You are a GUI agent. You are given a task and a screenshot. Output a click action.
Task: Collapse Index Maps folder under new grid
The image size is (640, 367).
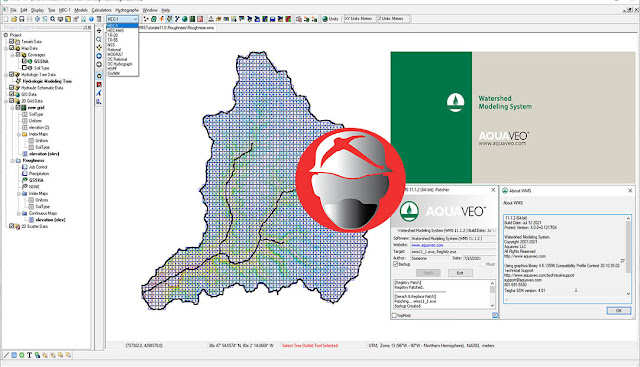pos(19,134)
